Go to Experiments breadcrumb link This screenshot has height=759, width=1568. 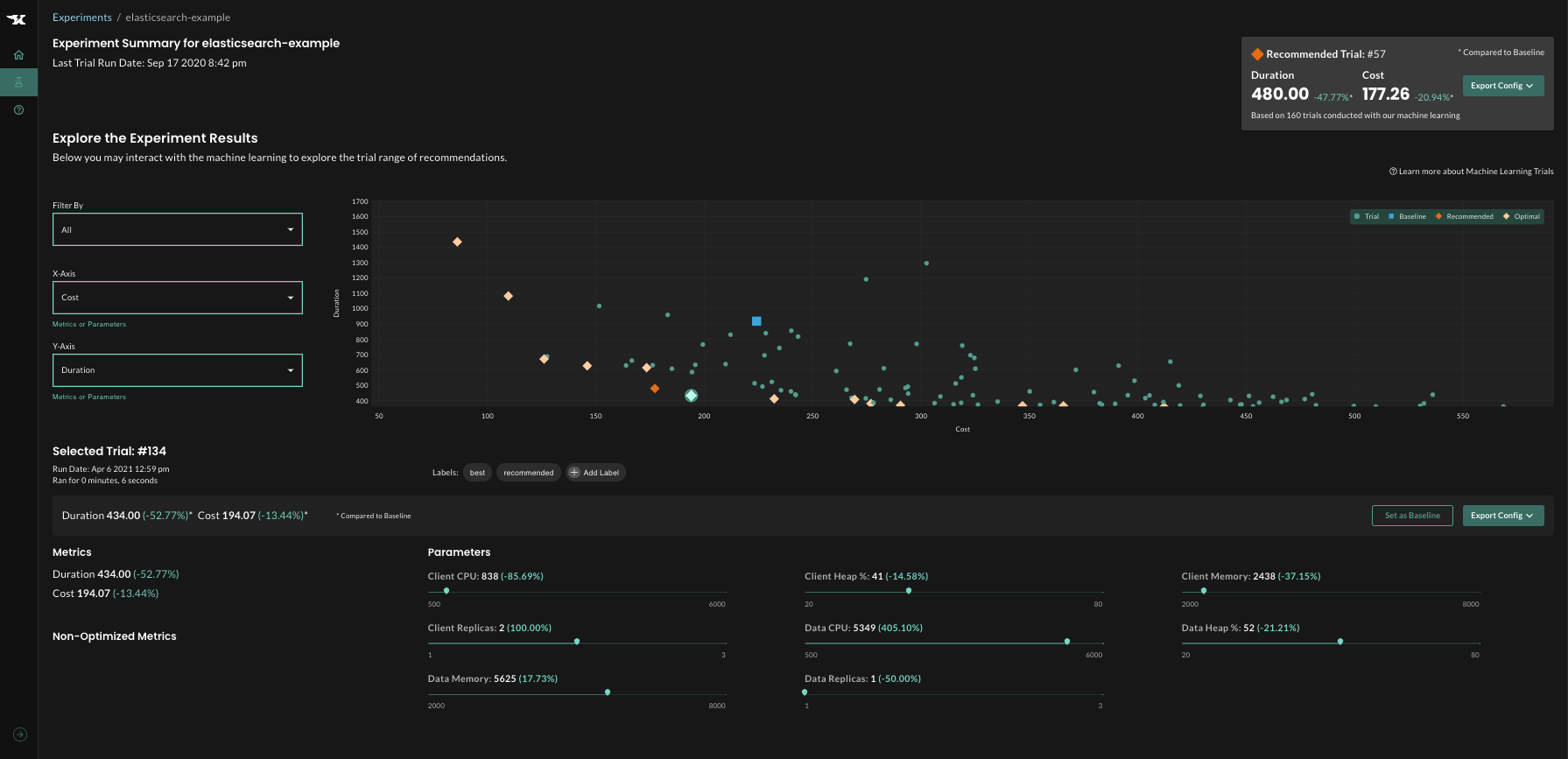click(82, 18)
